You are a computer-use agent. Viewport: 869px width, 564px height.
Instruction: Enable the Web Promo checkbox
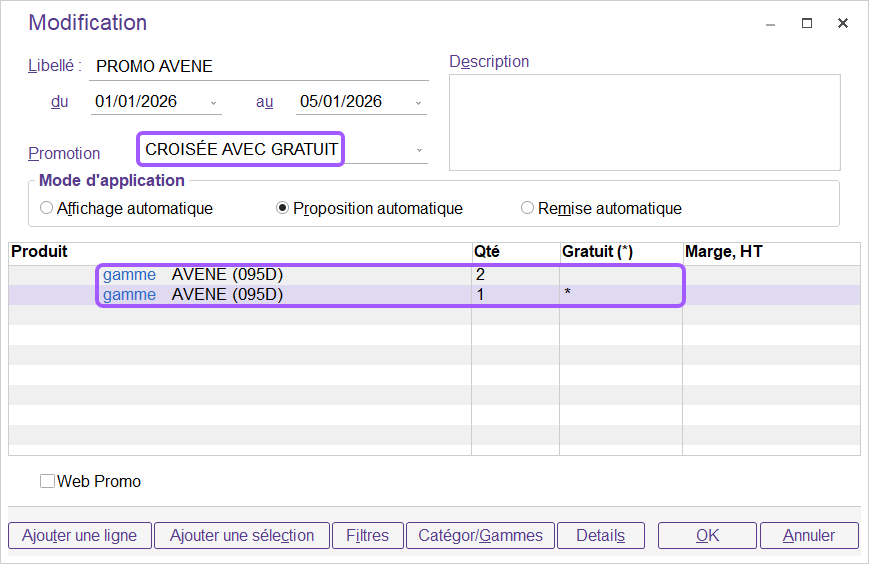(x=47, y=481)
